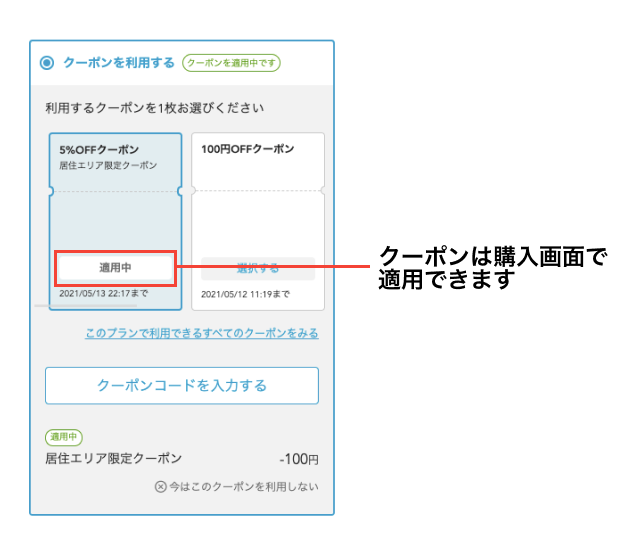
Task: Click the 居住エリア限定クーポン subtitle on coupon card
Action: tap(108, 165)
